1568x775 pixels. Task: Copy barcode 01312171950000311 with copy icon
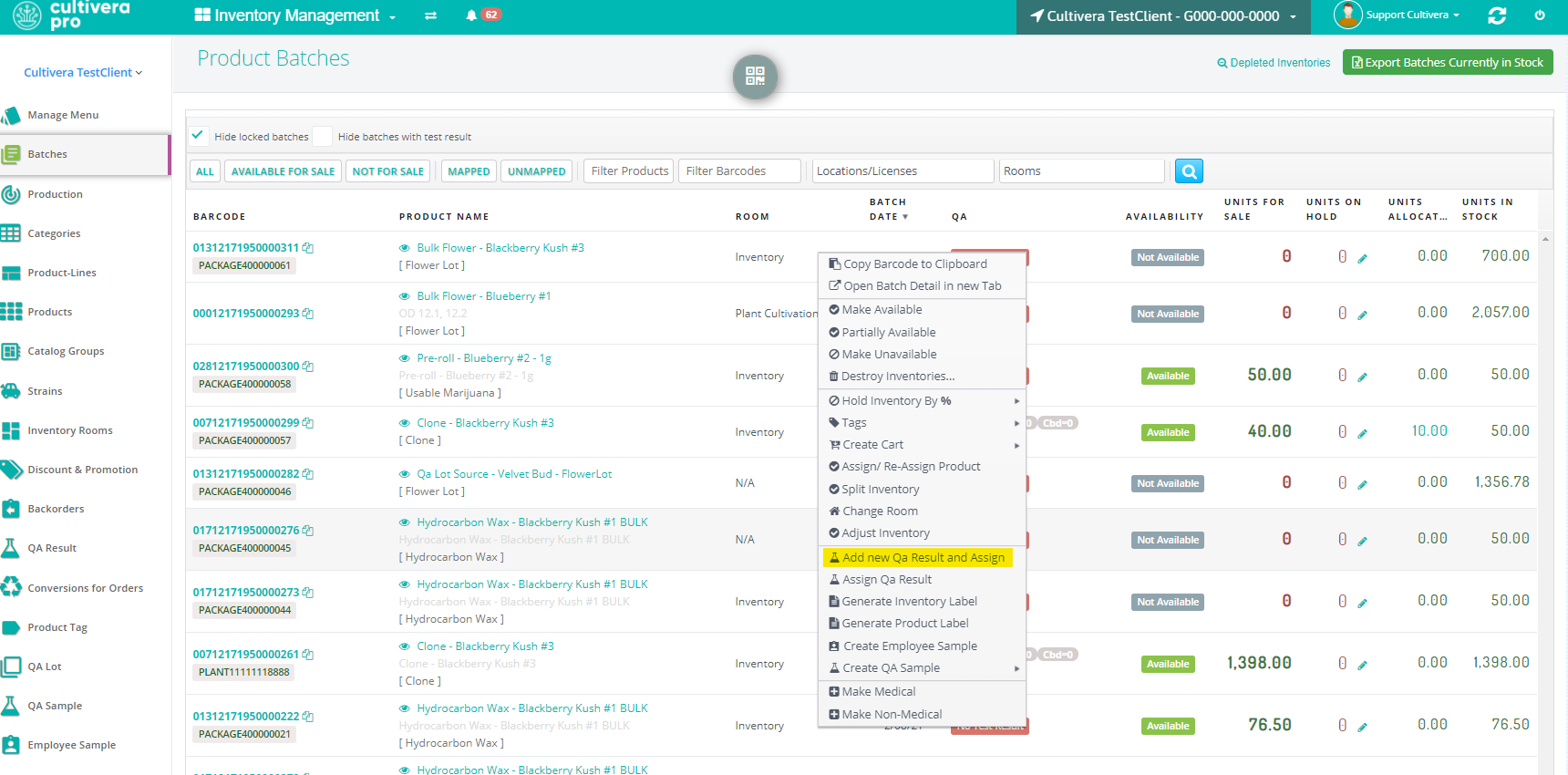coord(308,248)
